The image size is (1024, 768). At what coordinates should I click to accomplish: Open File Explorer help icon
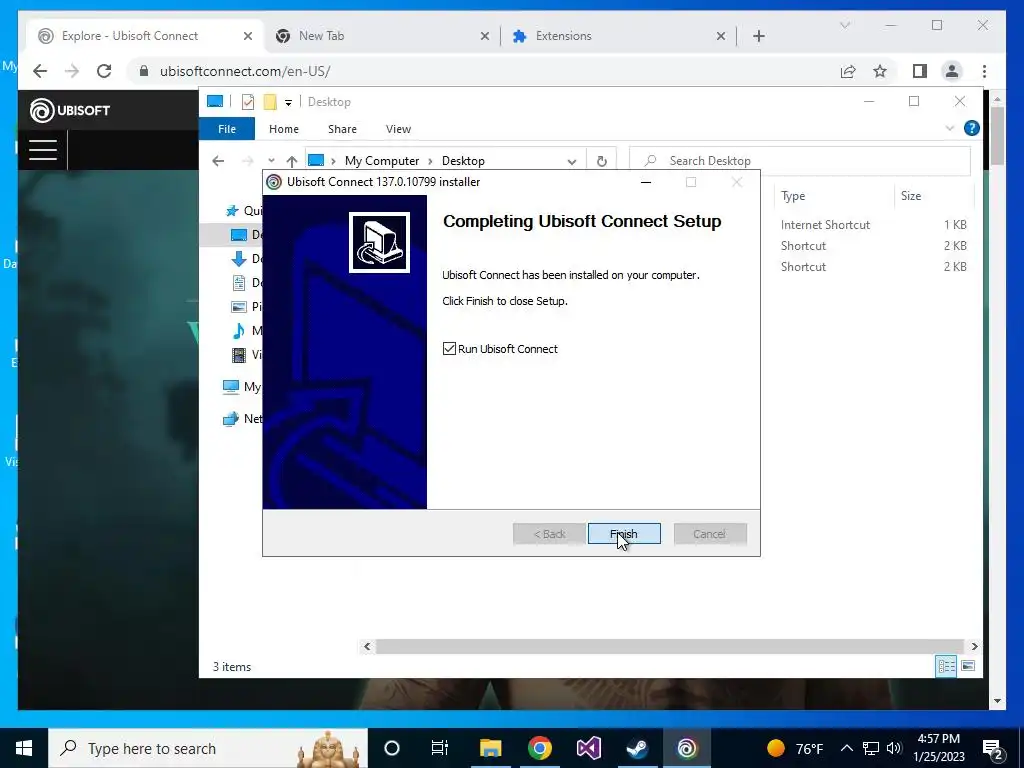click(x=972, y=128)
